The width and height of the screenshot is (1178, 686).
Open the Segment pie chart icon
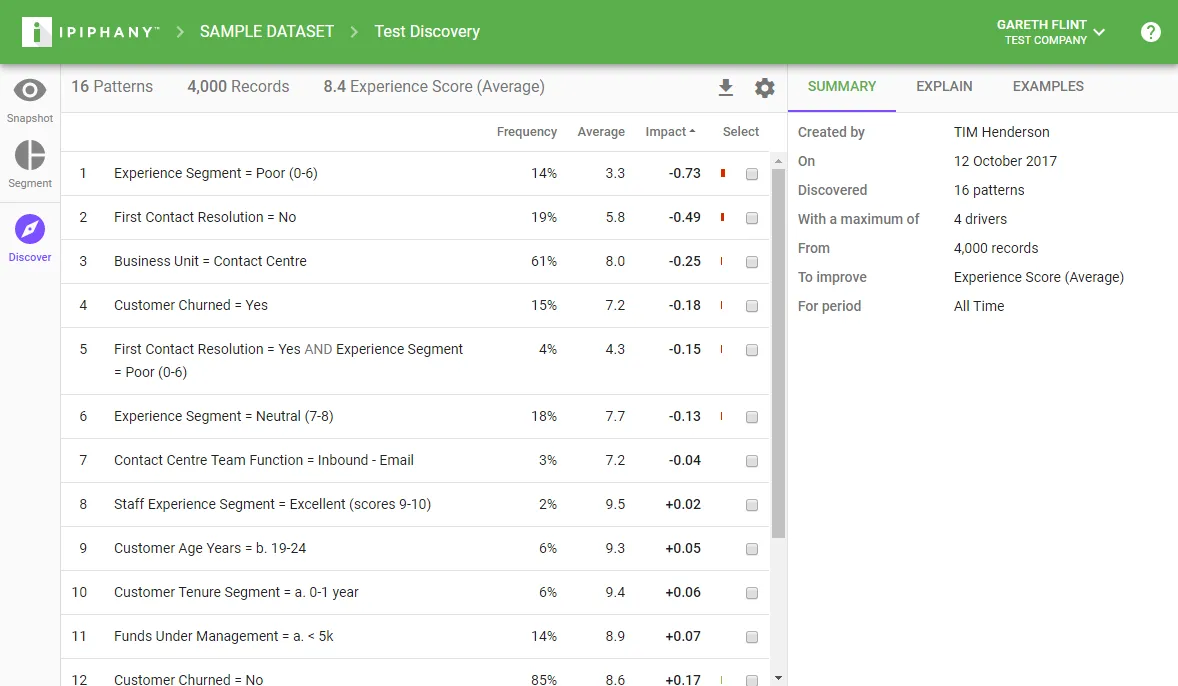click(30, 156)
